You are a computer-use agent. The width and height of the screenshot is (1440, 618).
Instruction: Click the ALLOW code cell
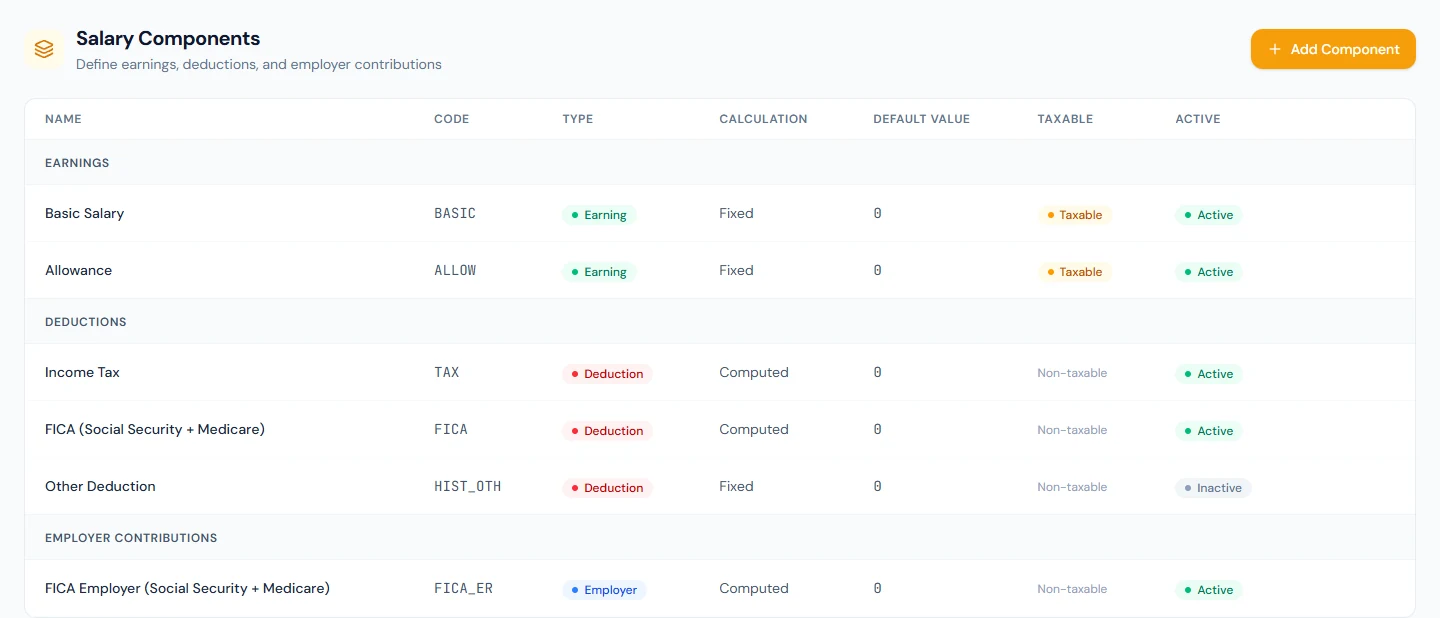pyautogui.click(x=455, y=270)
